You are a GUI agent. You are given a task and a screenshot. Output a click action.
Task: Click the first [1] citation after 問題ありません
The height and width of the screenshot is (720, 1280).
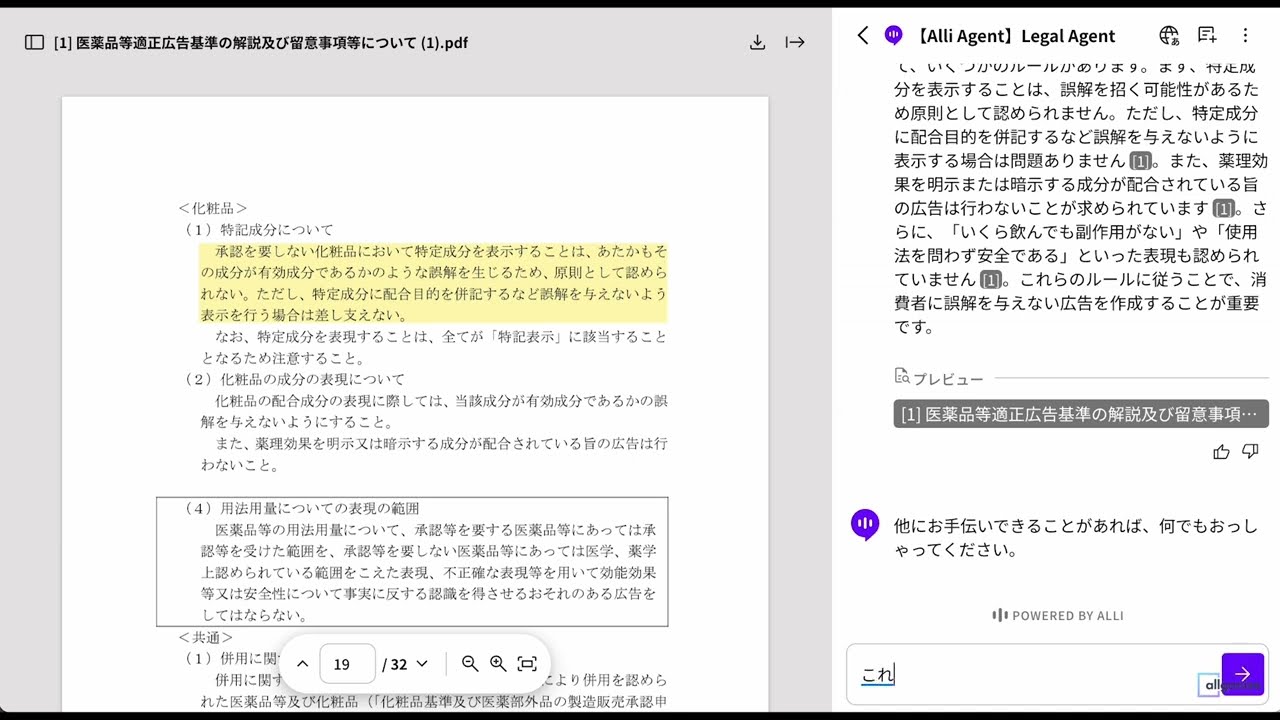click(1140, 161)
